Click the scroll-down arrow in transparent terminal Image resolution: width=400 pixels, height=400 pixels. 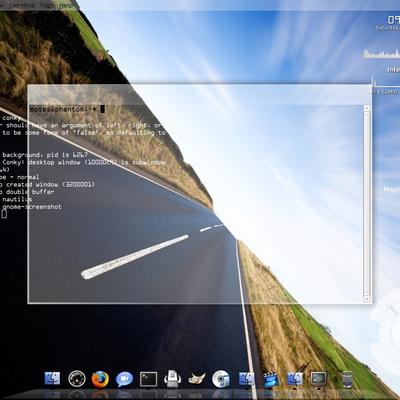367,298
